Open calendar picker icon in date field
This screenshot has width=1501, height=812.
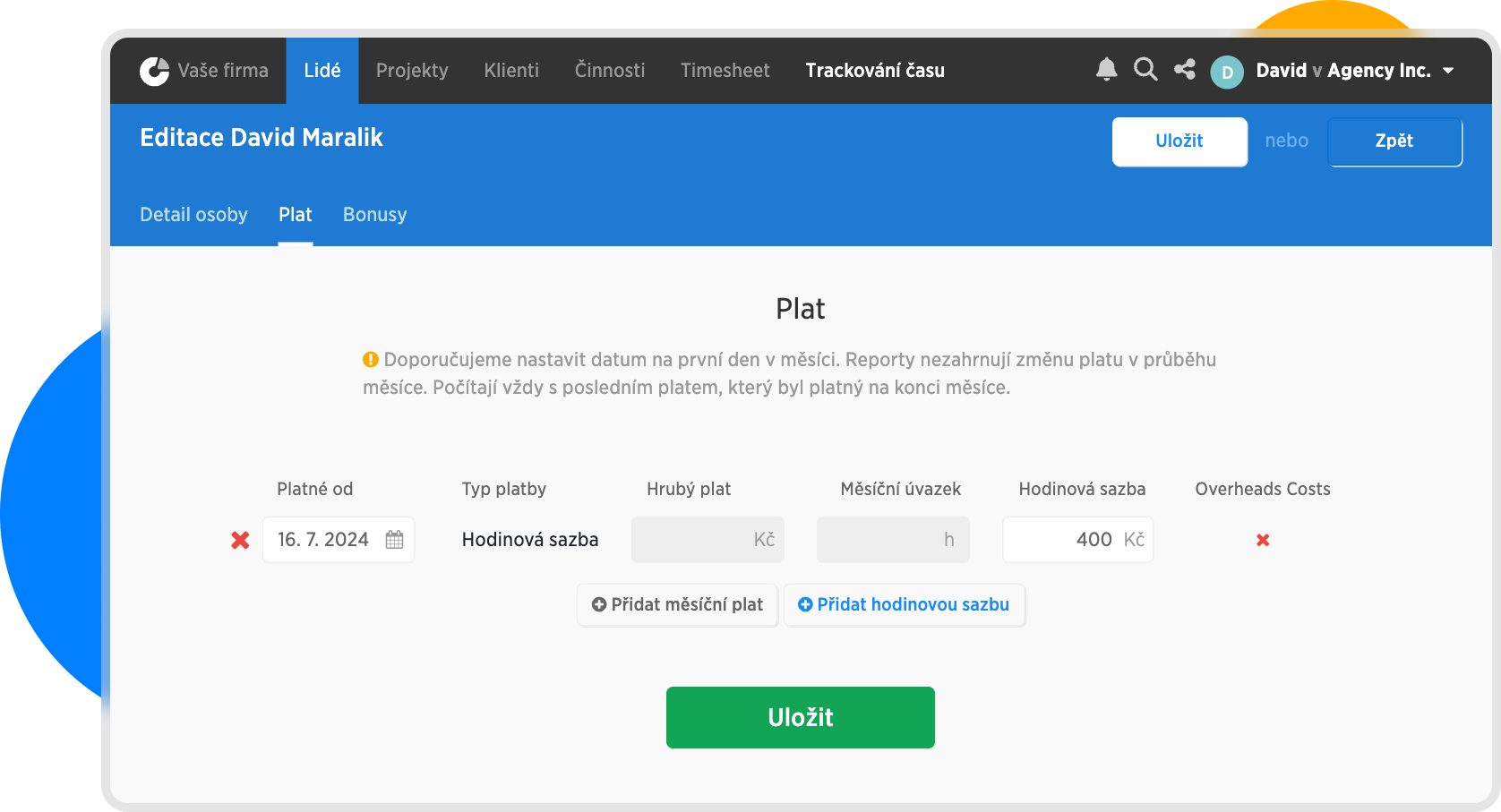394,540
